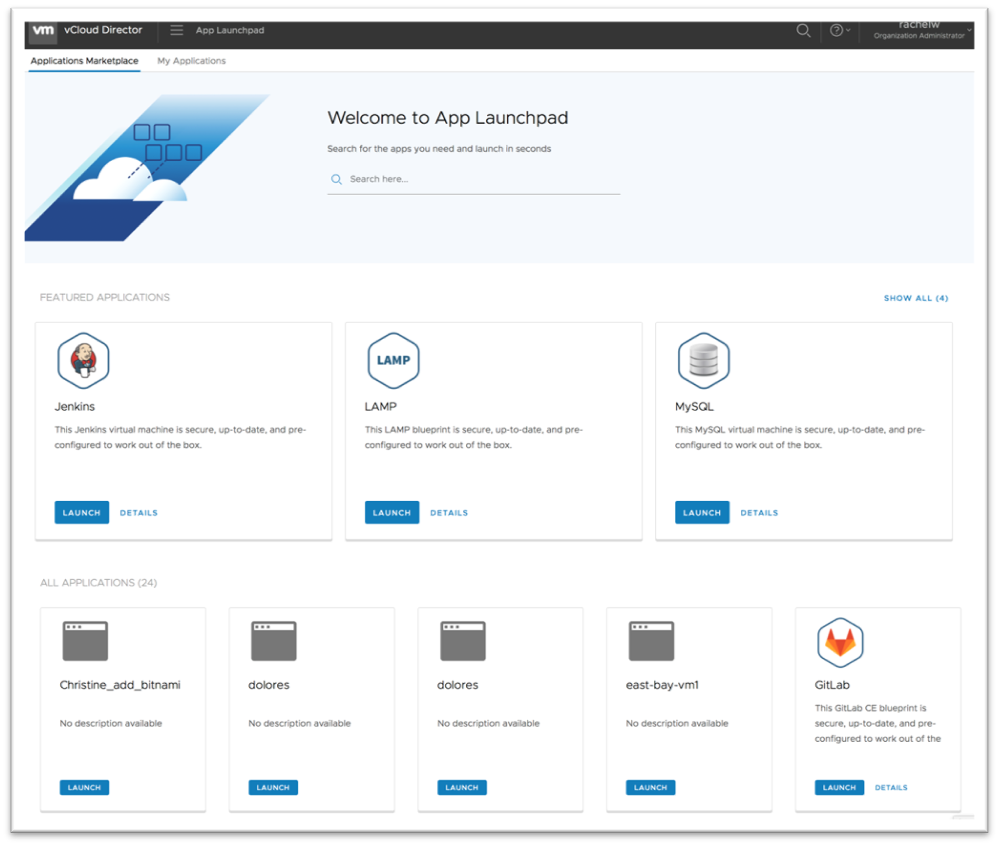The image size is (999, 846).
Task: Switch to My Applications tab
Action: (191, 61)
